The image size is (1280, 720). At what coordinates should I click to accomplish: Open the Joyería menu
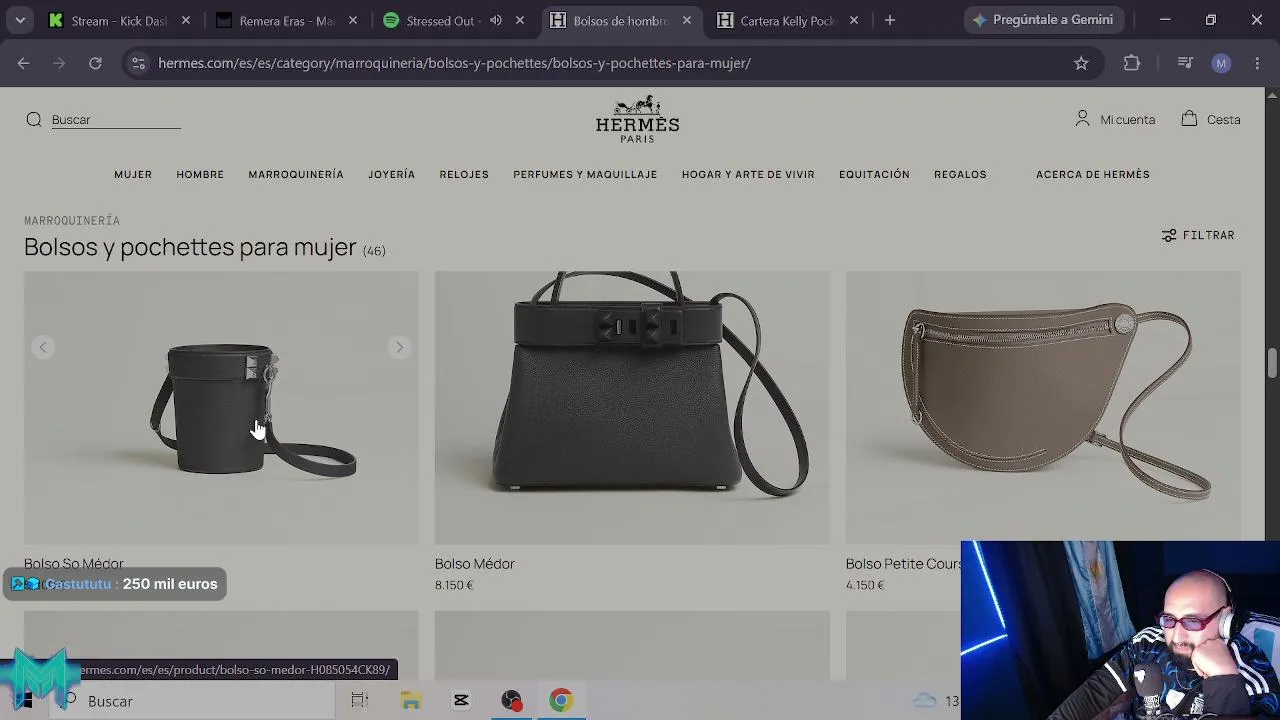pyautogui.click(x=391, y=174)
